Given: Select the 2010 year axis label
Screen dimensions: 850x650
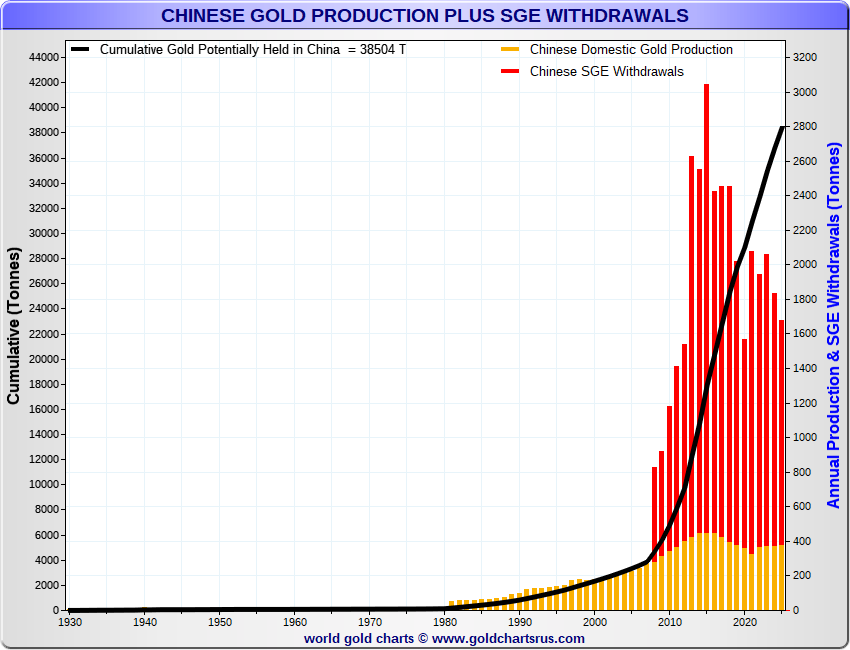Looking at the screenshot, I should click(x=670, y=622).
